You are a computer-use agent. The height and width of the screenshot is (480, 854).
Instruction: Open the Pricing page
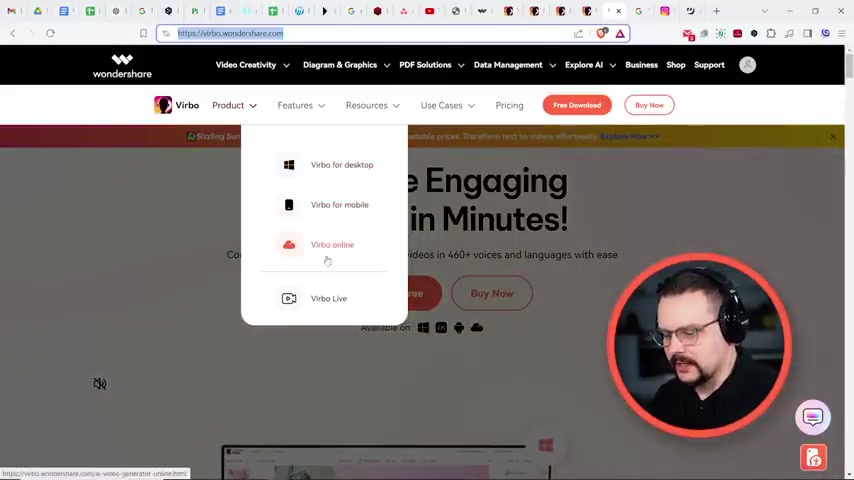click(x=509, y=105)
